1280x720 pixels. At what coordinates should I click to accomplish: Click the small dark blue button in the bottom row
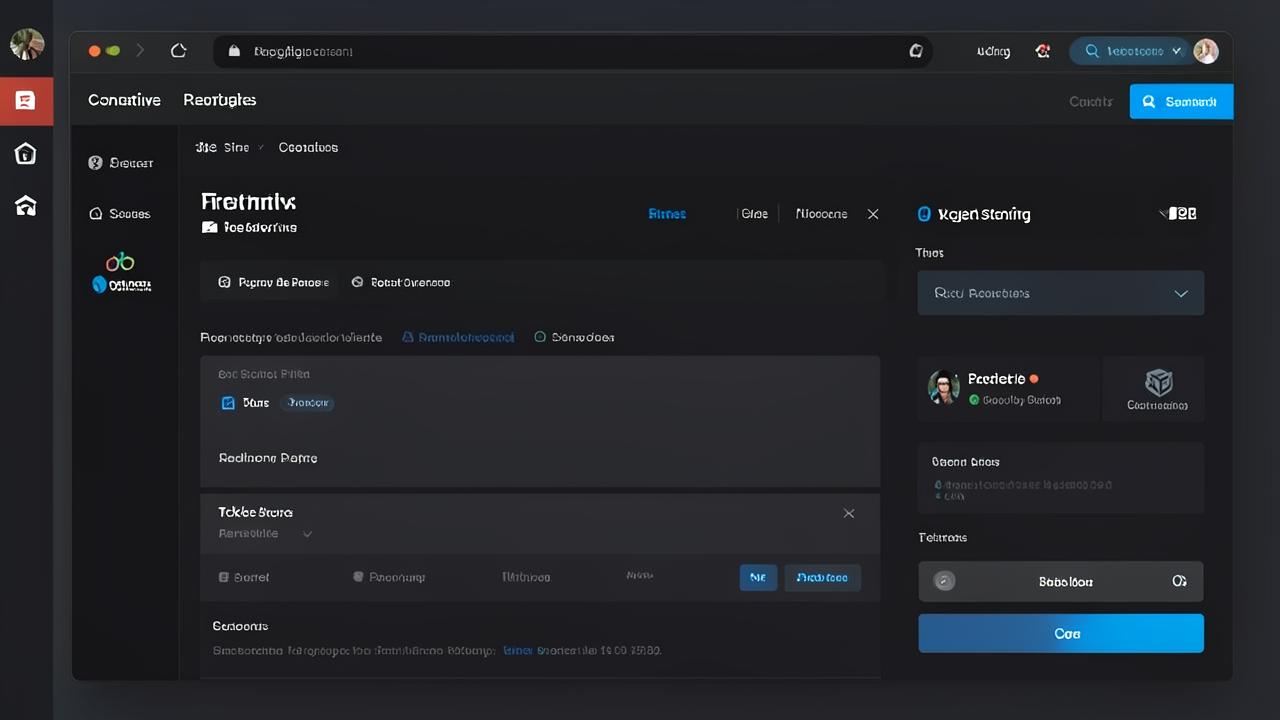click(x=758, y=577)
